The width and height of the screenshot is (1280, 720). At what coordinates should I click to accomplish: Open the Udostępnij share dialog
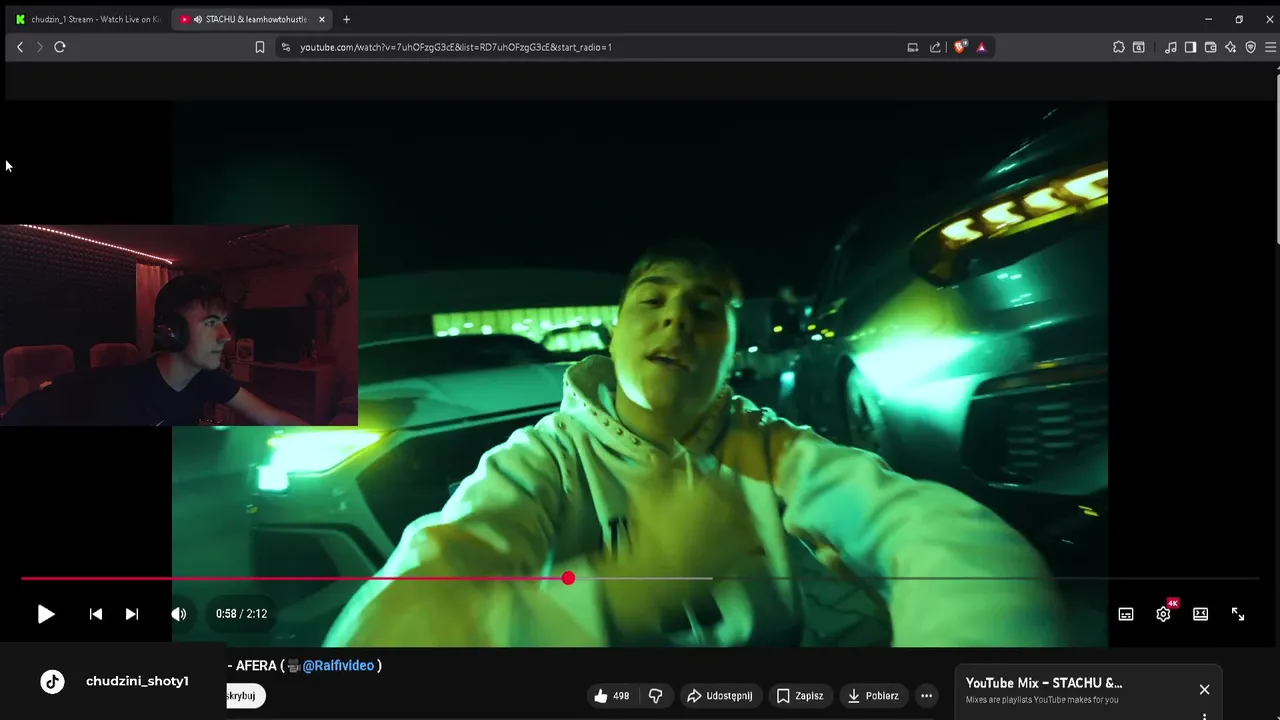point(720,696)
